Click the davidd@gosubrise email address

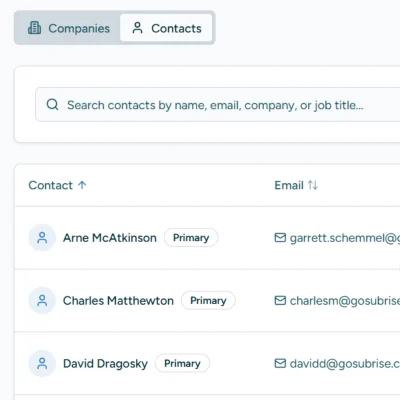pos(345,364)
